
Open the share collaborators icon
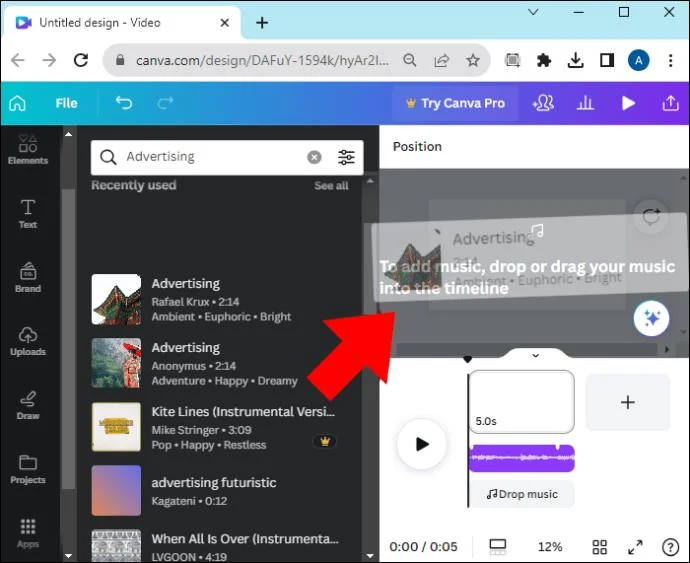543,103
